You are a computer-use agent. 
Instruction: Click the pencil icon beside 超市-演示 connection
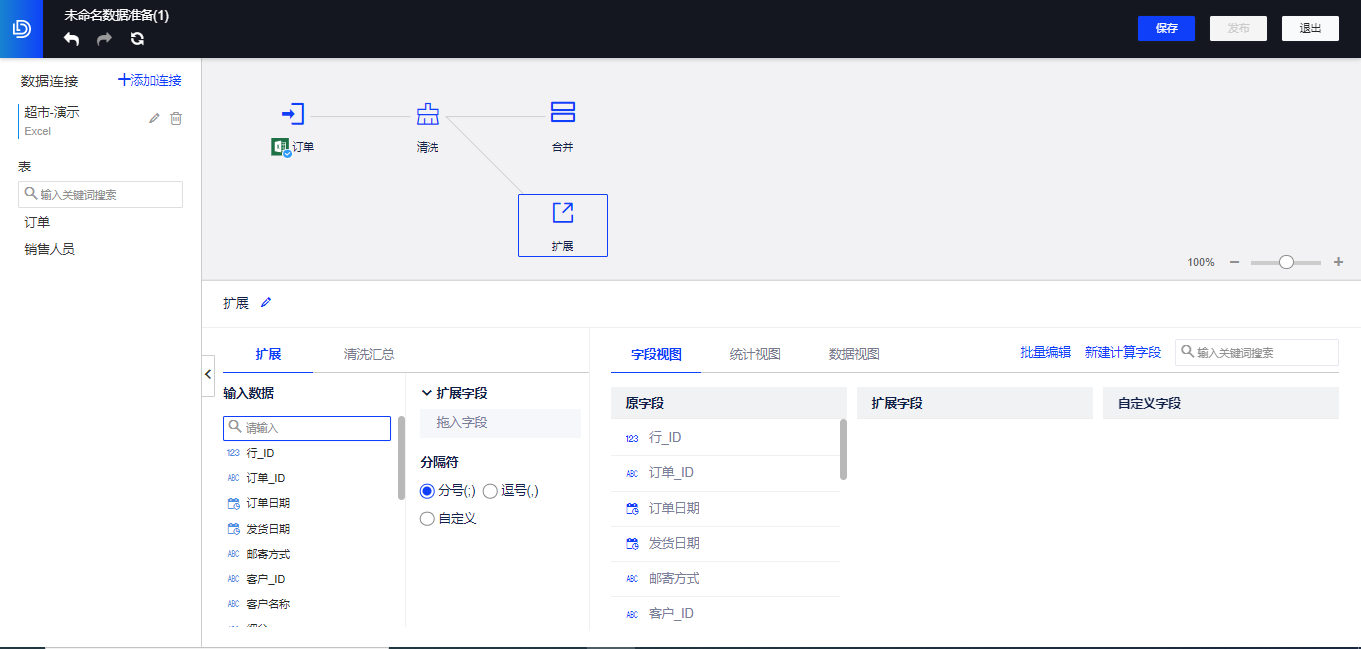pos(153,118)
